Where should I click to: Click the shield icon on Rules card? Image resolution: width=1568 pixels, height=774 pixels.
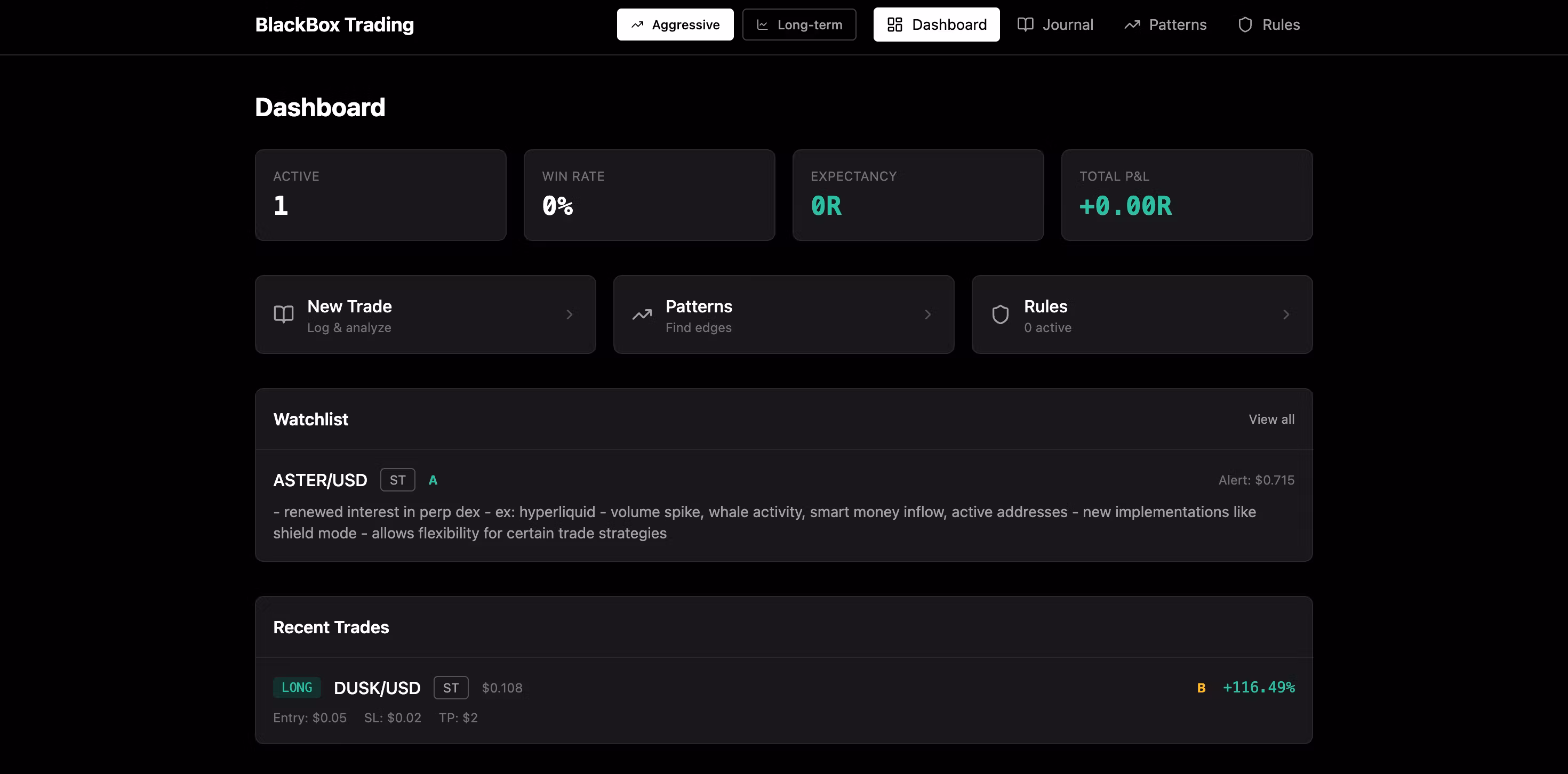1000,315
